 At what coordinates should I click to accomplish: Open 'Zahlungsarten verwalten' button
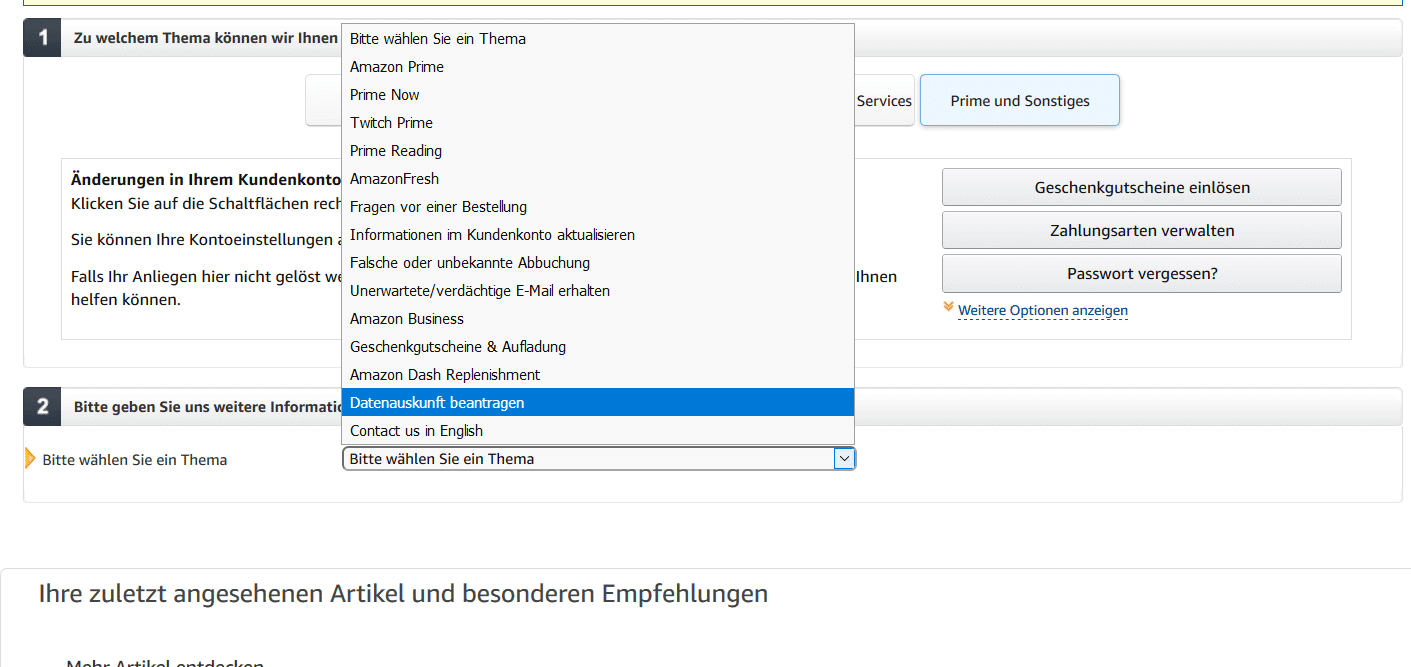click(1141, 231)
